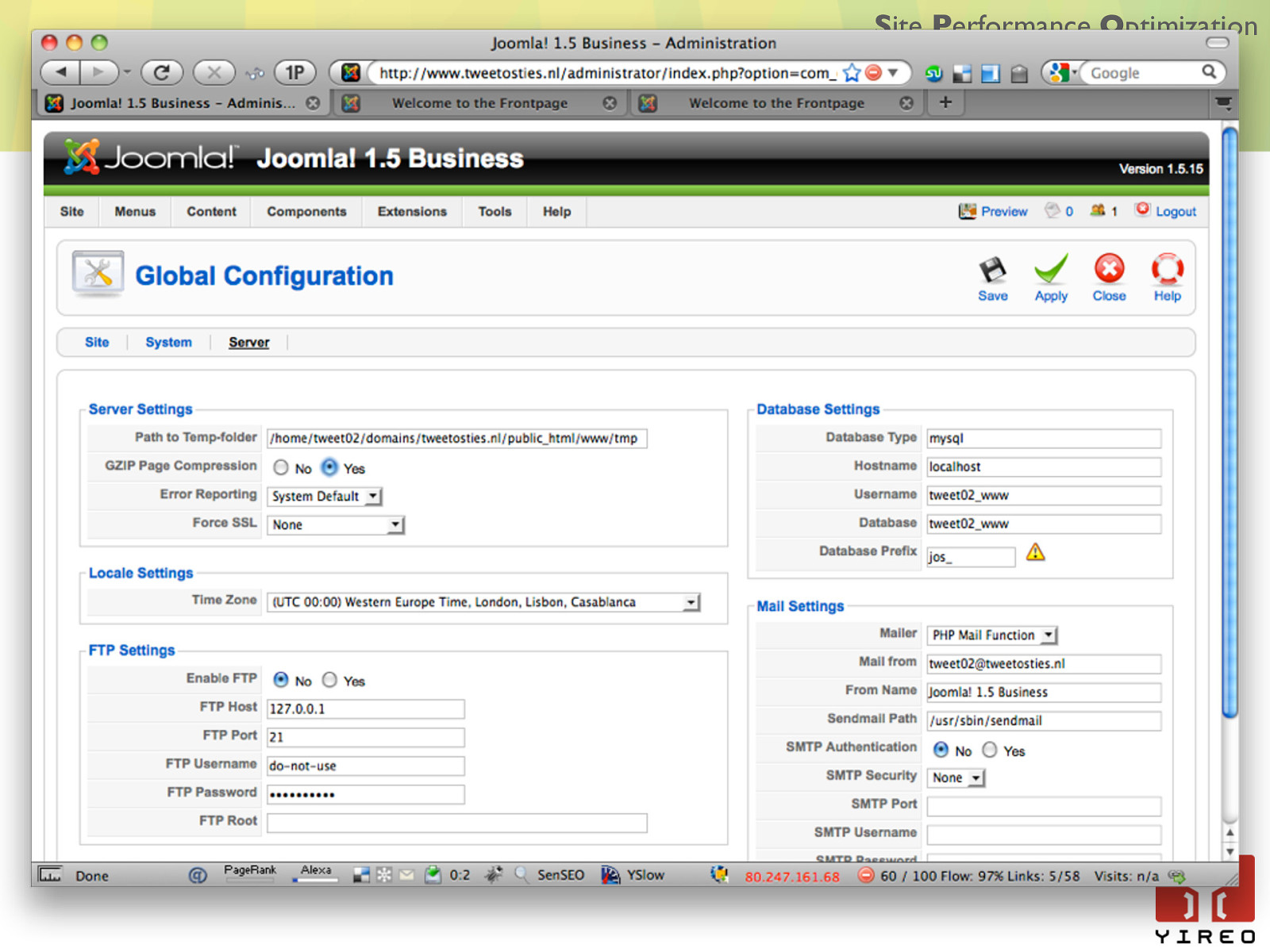This screenshot has height=952, width=1270.
Task: Click the Path to Temp-folder field
Action: click(457, 439)
